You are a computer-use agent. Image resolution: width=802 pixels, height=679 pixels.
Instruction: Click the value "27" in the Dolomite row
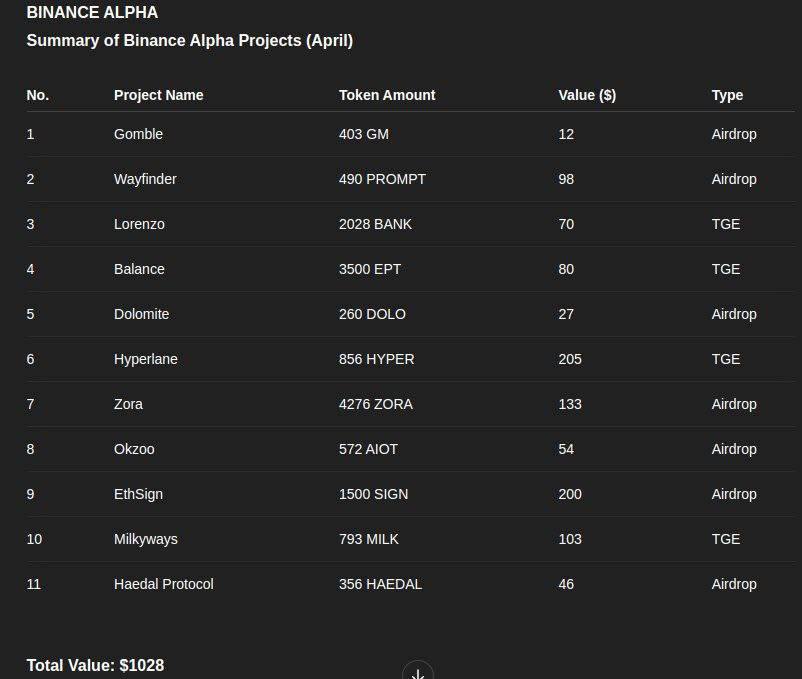[566, 314]
